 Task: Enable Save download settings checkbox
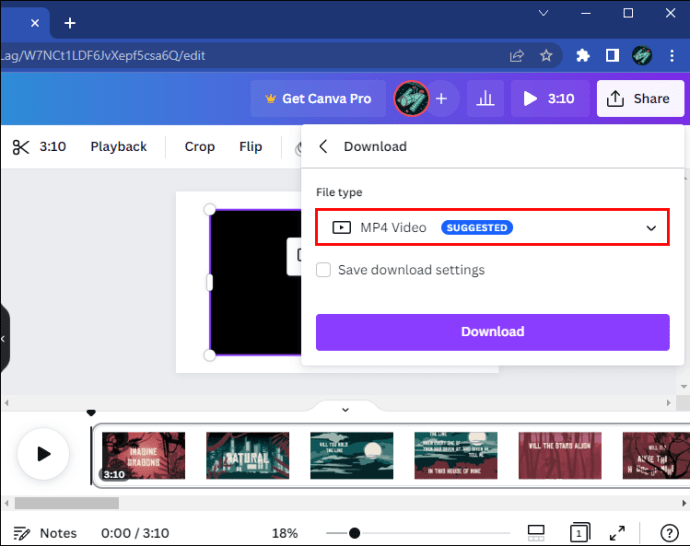(323, 270)
